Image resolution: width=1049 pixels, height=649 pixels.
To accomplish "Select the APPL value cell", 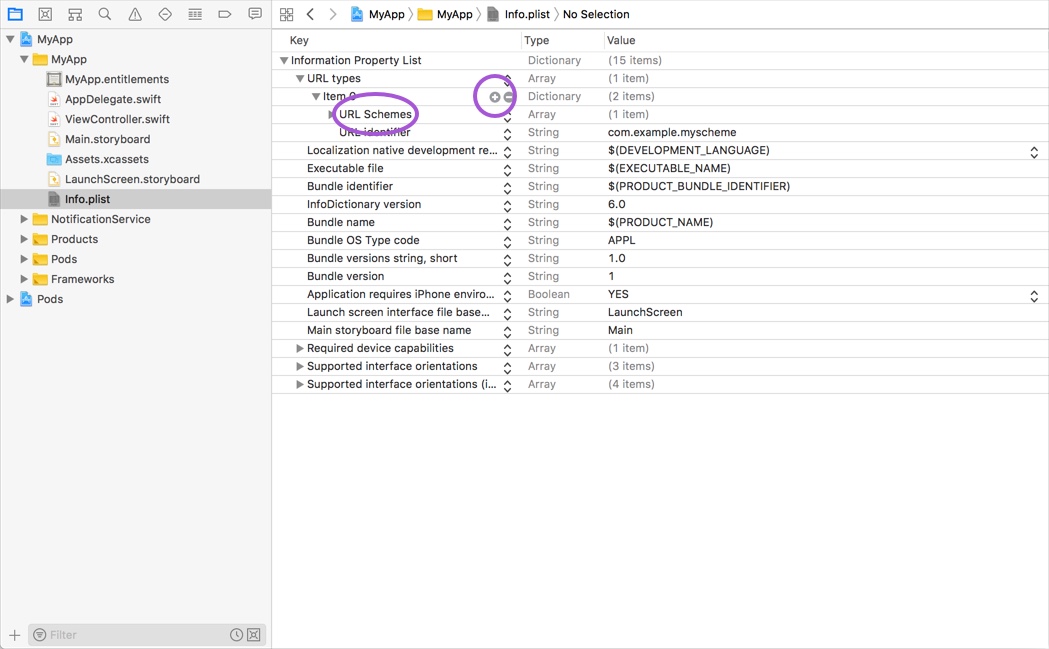I will [x=622, y=241].
